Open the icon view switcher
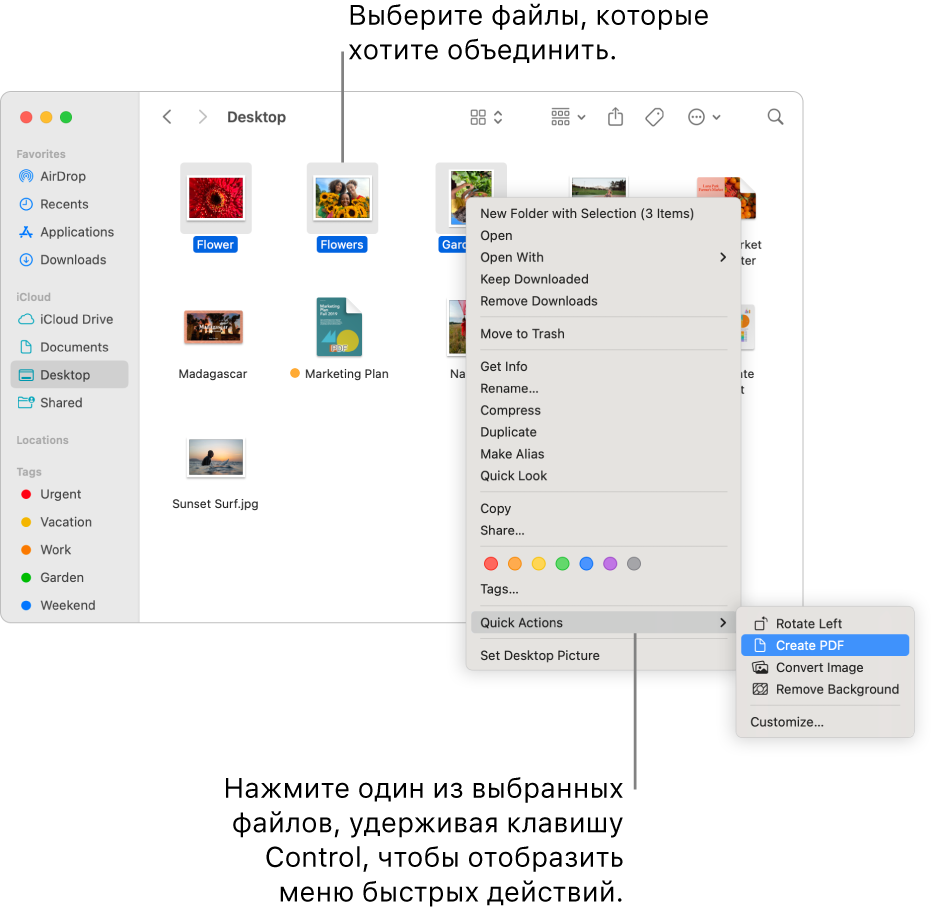Image resolution: width=931 pixels, height=912 pixels. [x=486, y=117]
